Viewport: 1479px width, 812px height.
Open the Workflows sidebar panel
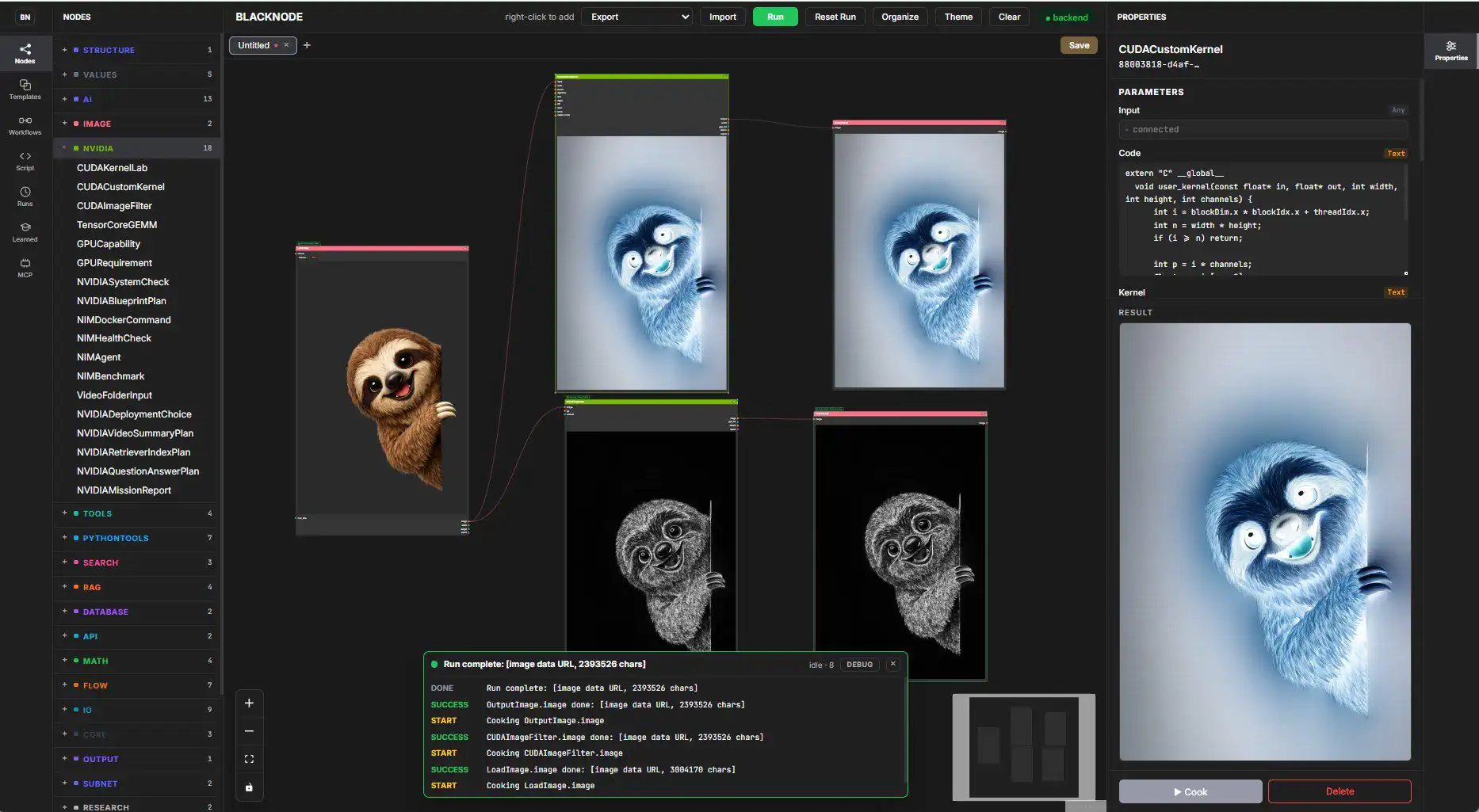point(25,125)
